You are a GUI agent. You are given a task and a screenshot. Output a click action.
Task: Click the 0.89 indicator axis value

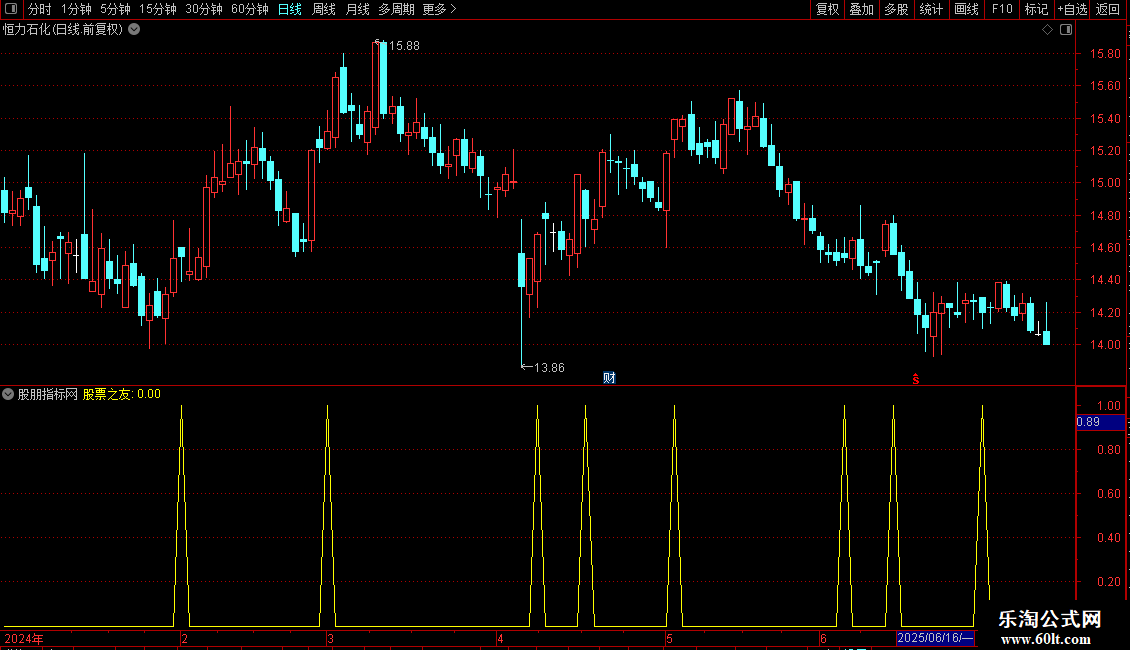(1100, 422)
